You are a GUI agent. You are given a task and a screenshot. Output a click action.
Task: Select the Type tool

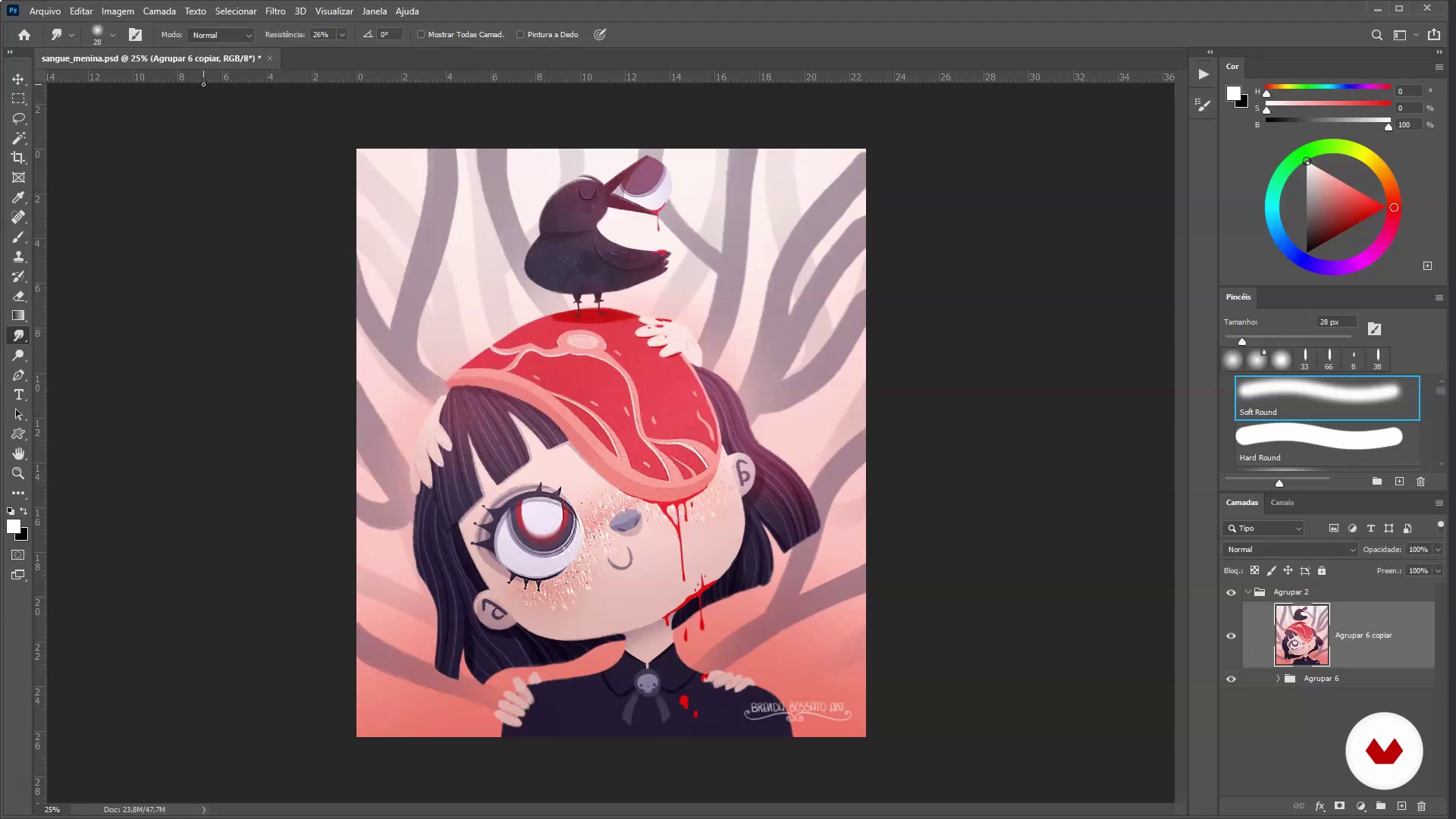pyautogui.click(x=18, y=394)
